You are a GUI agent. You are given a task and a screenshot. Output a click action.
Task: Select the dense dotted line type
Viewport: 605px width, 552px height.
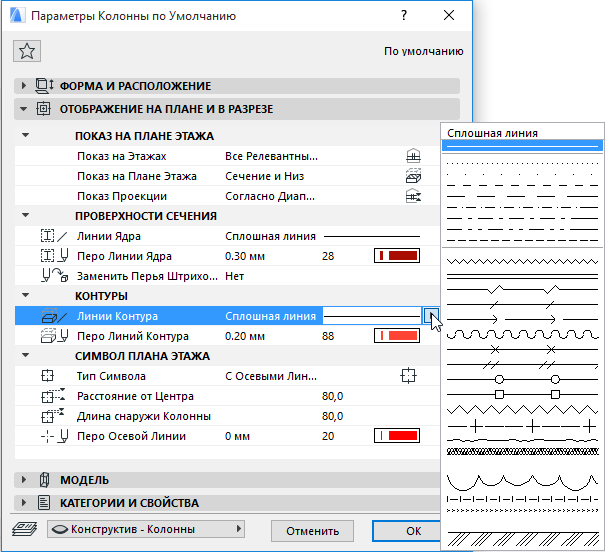click(x=522, y=164)
